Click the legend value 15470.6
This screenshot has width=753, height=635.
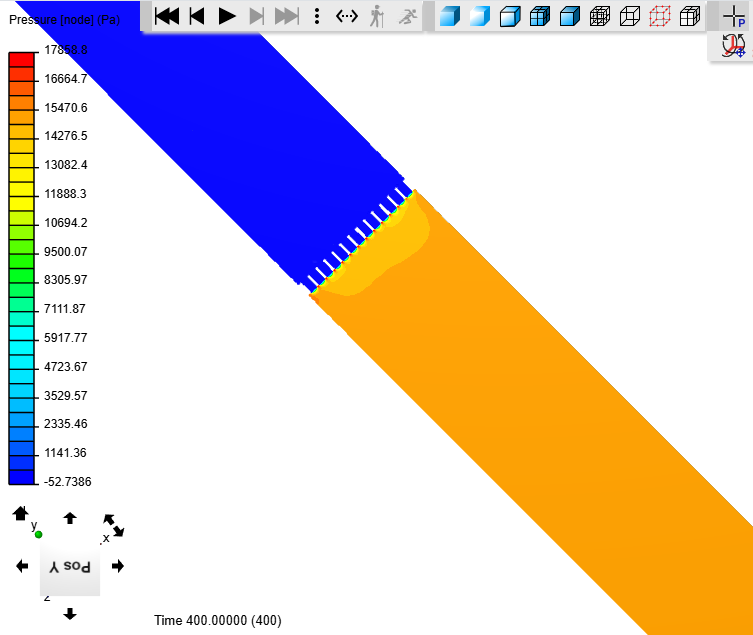pyautogui.click(x=66, y=108)
